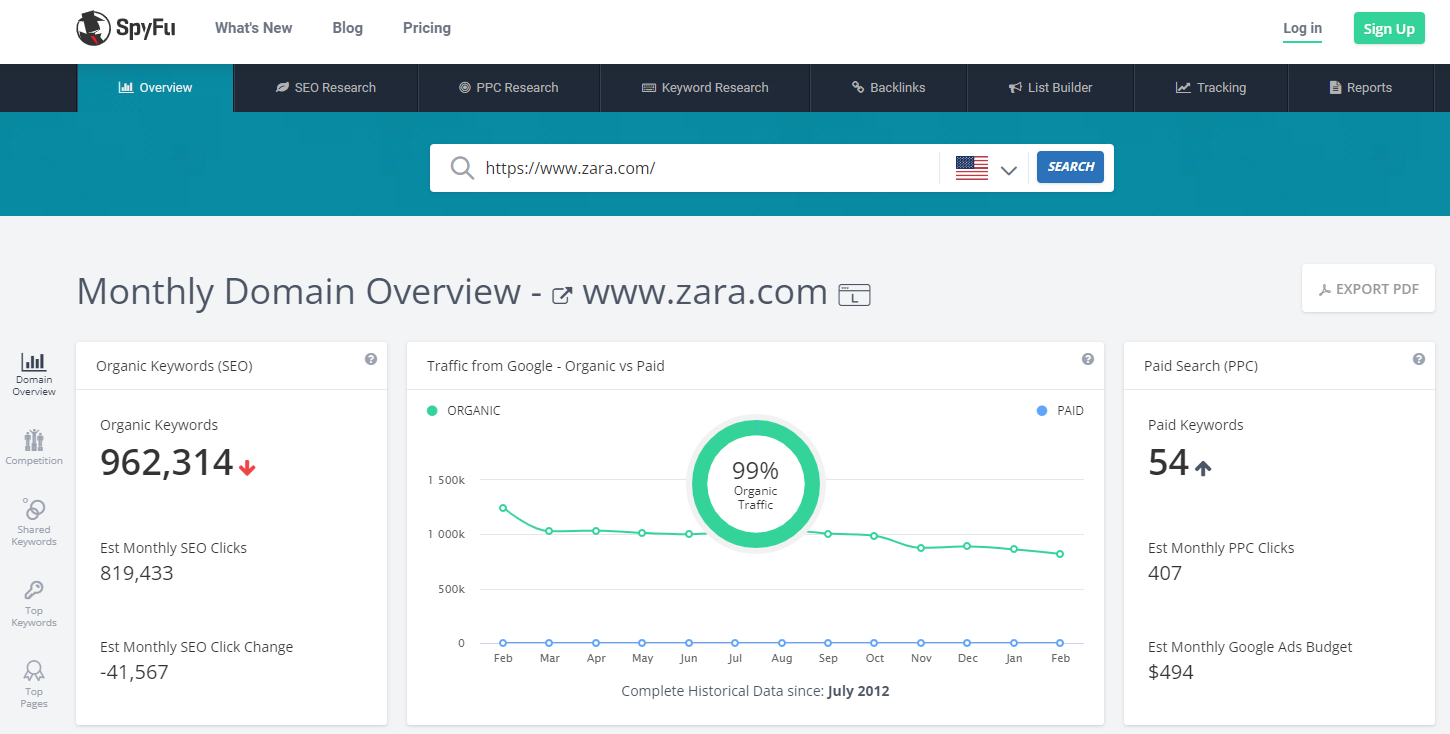
Task: Click the Log in link
Action: pos(1302,28)
